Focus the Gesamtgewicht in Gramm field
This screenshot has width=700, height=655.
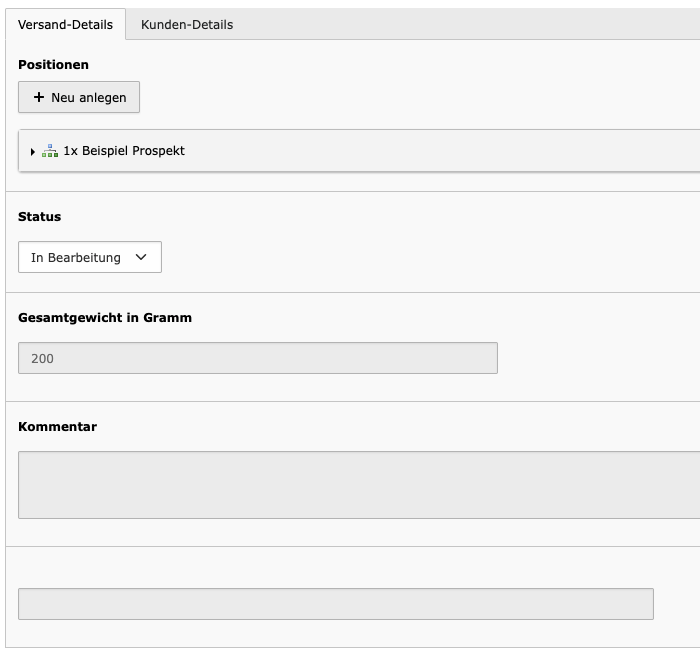coord(258,358)
